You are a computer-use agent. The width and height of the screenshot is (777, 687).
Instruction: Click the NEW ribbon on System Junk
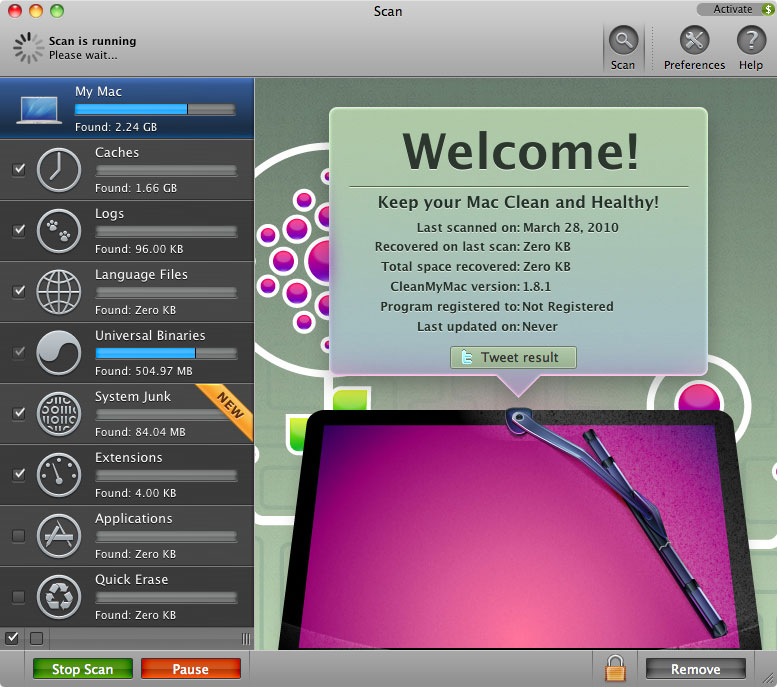[x=229, y=405]
